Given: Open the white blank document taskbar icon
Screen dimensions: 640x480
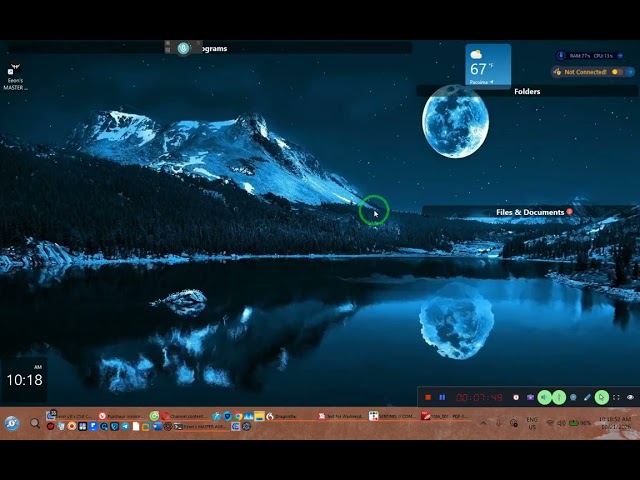Looking at the screenshot, I should coord(136,427).
